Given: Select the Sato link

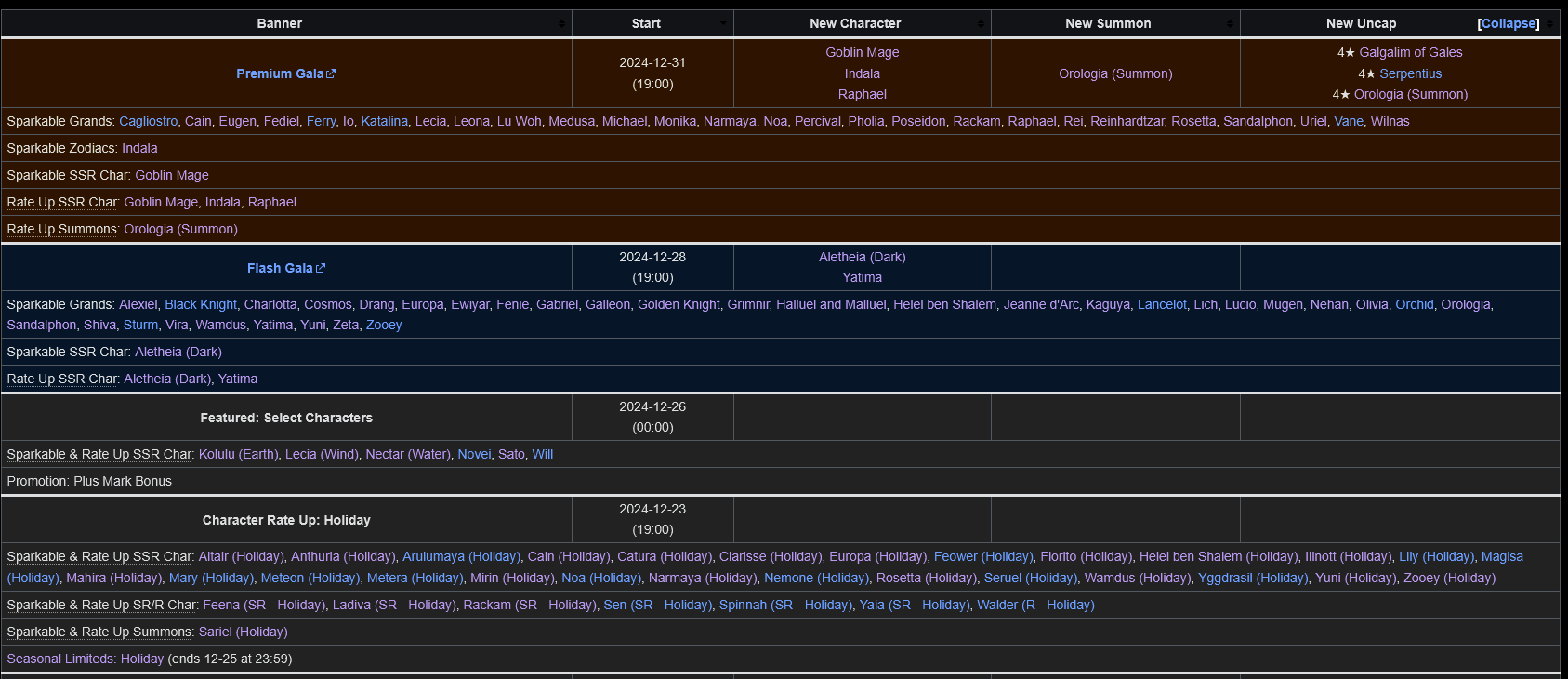Looking at the screenshot, I should point(511,454).
